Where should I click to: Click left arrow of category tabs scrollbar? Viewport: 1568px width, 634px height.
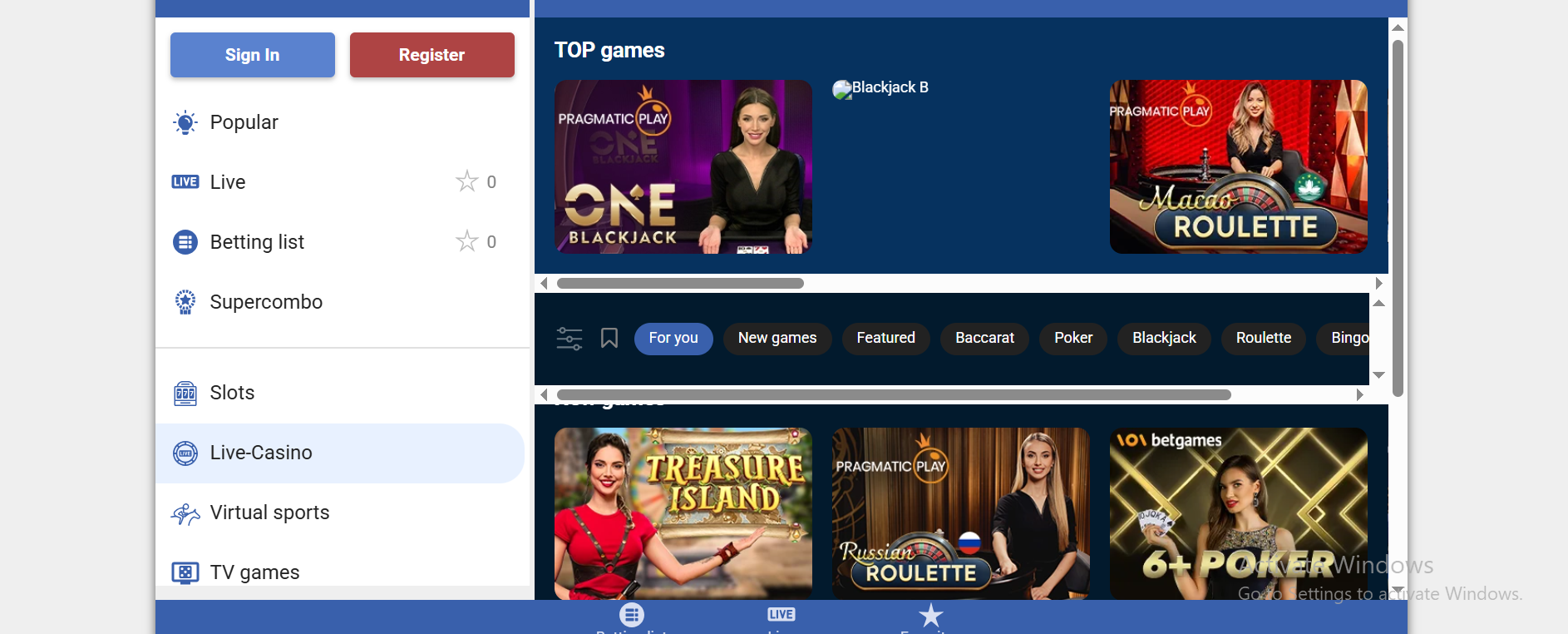coord(544,394)
